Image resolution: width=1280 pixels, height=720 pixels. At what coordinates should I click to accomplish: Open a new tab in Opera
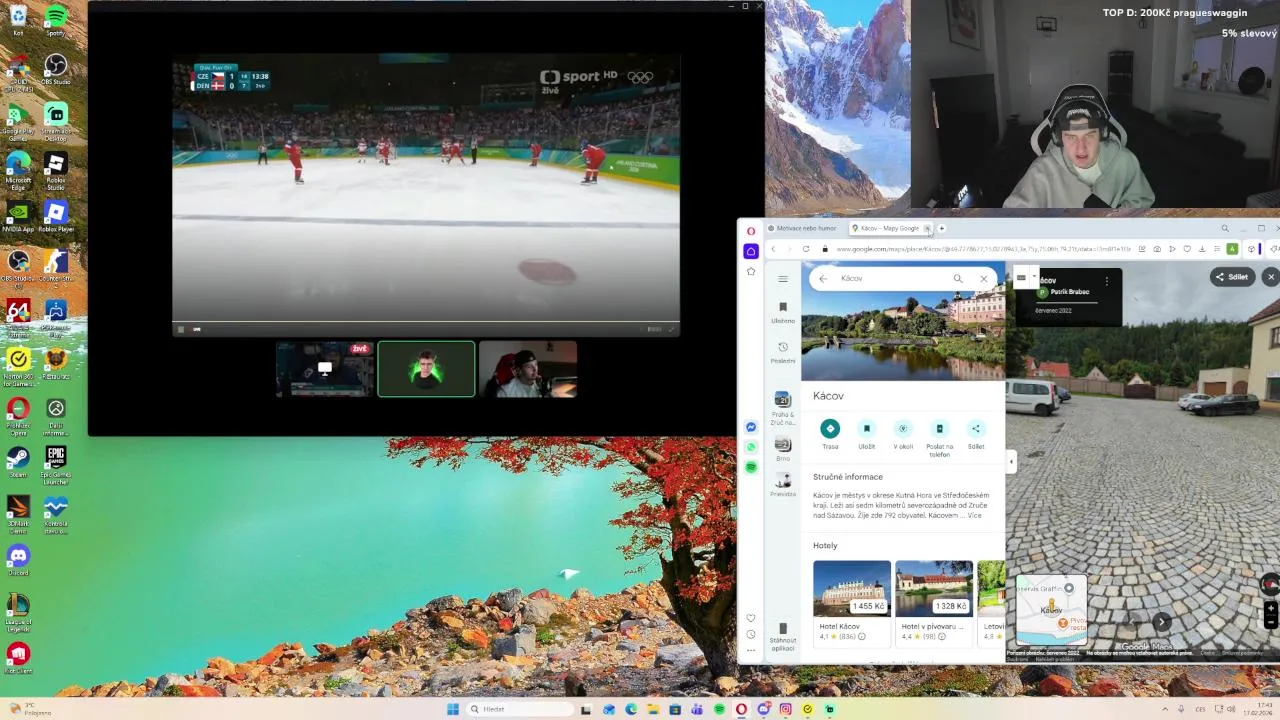click(941, 228)
